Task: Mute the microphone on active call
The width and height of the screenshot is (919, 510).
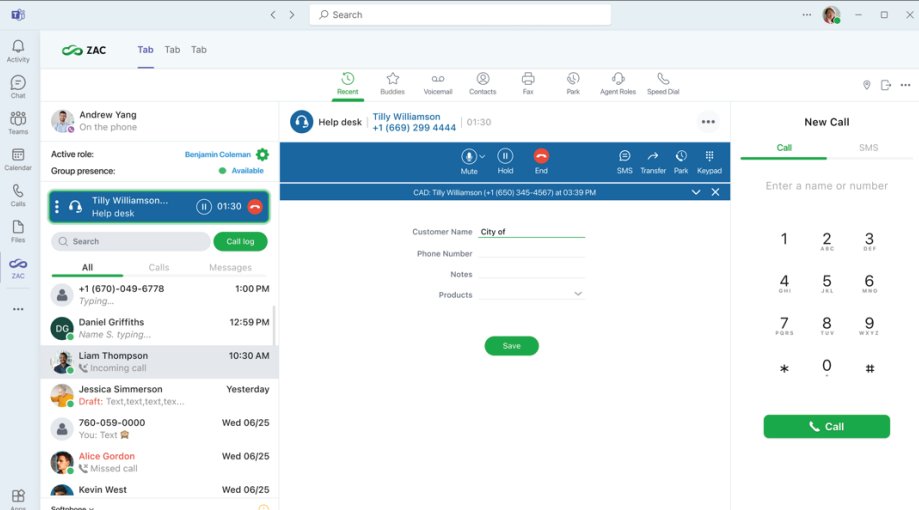Action: click(469, 161)
